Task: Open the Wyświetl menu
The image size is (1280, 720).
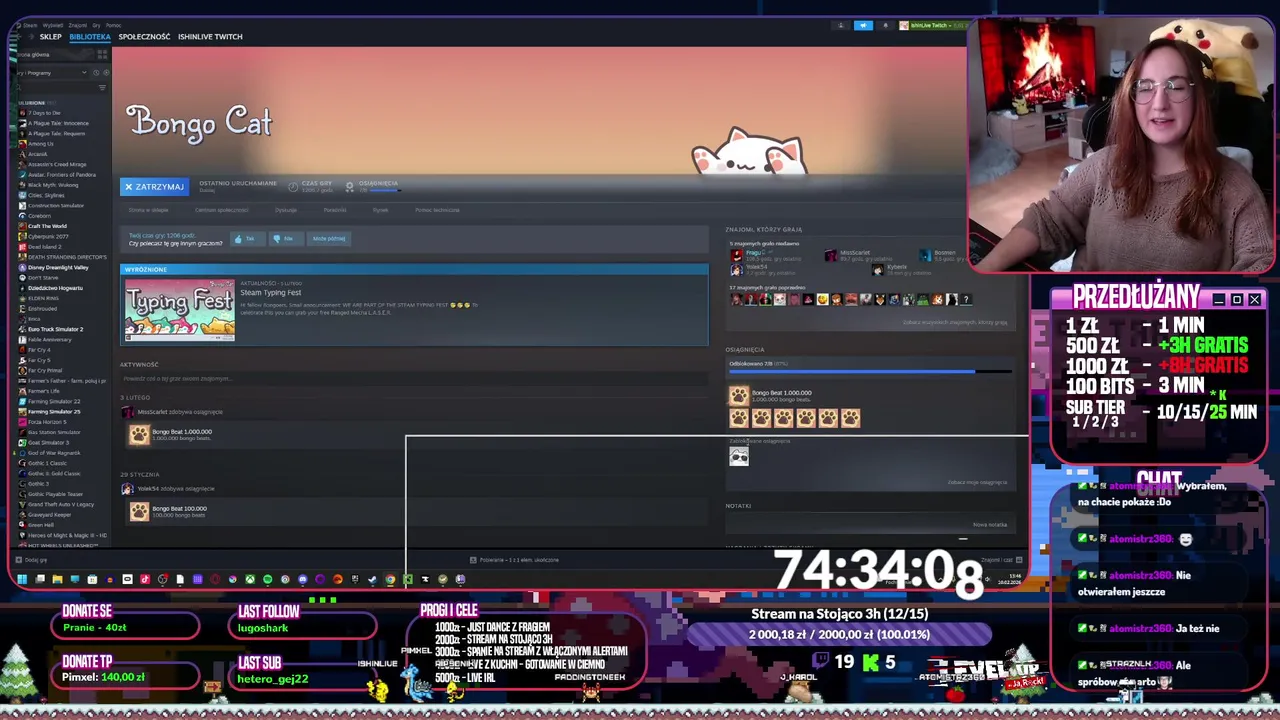Action: (52, 25)
